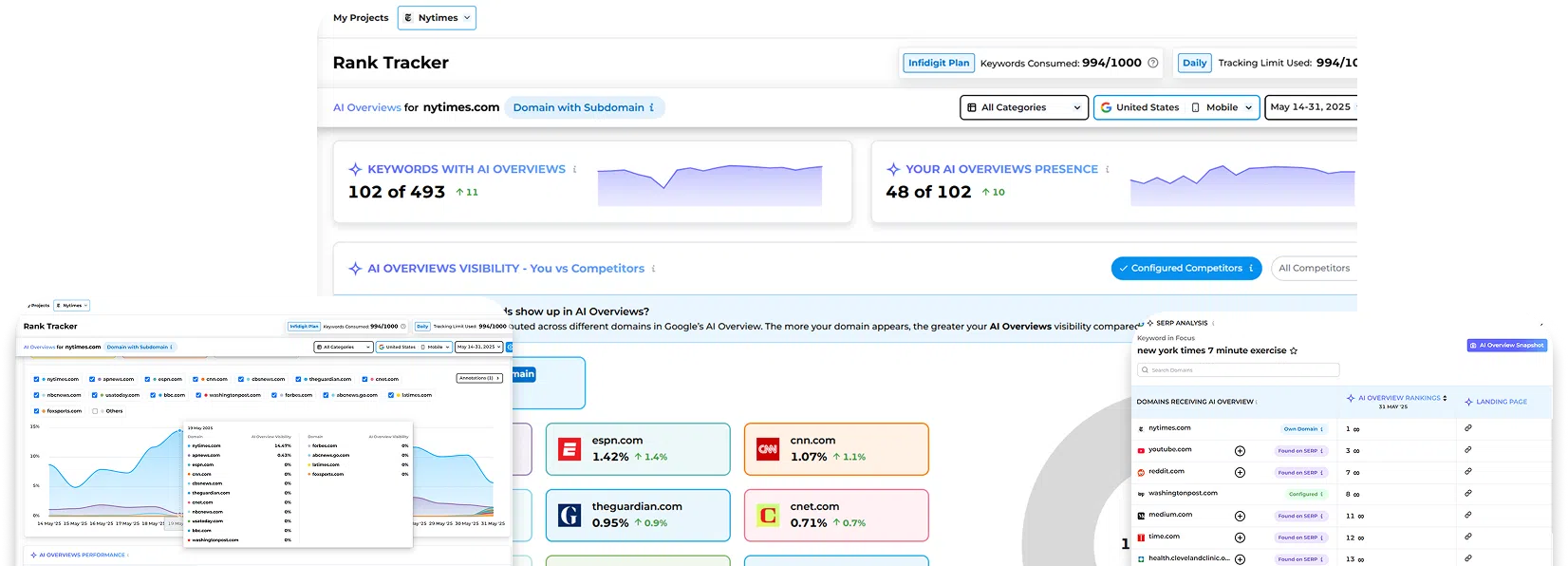Click the help icon beside Keywords Consumed
This screenshot has width=1568, height=566.
pos(1153,63)
